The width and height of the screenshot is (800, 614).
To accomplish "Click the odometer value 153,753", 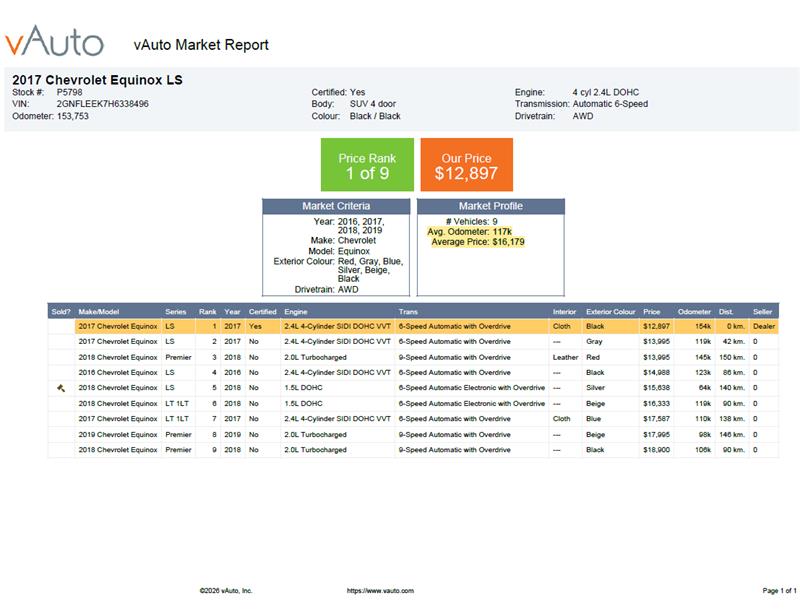I will click(x=72, y=116).
